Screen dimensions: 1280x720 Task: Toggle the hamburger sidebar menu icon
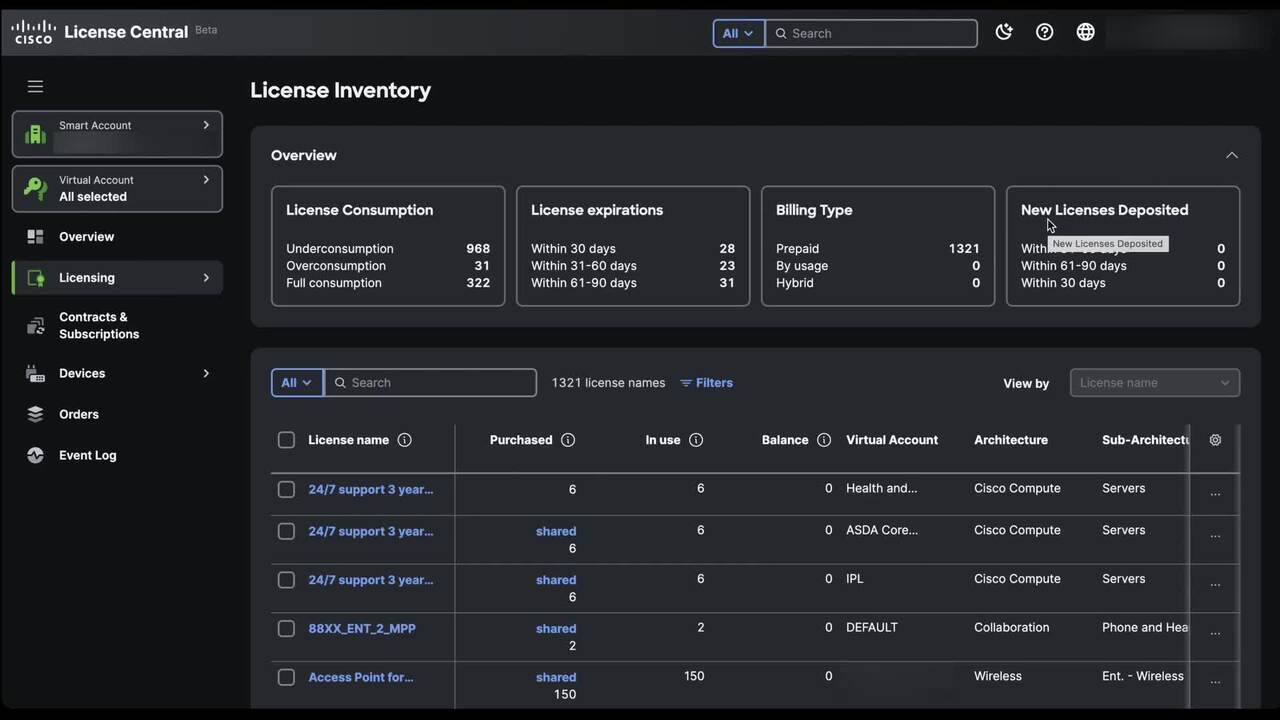coord(35,87)
